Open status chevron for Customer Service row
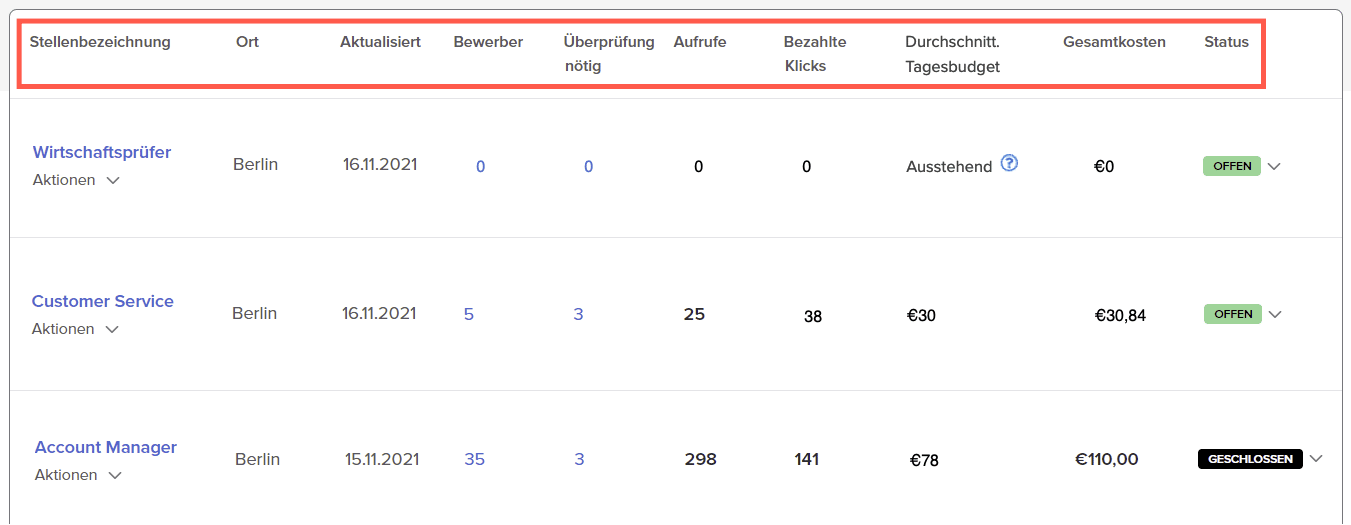 point(1275,314)
